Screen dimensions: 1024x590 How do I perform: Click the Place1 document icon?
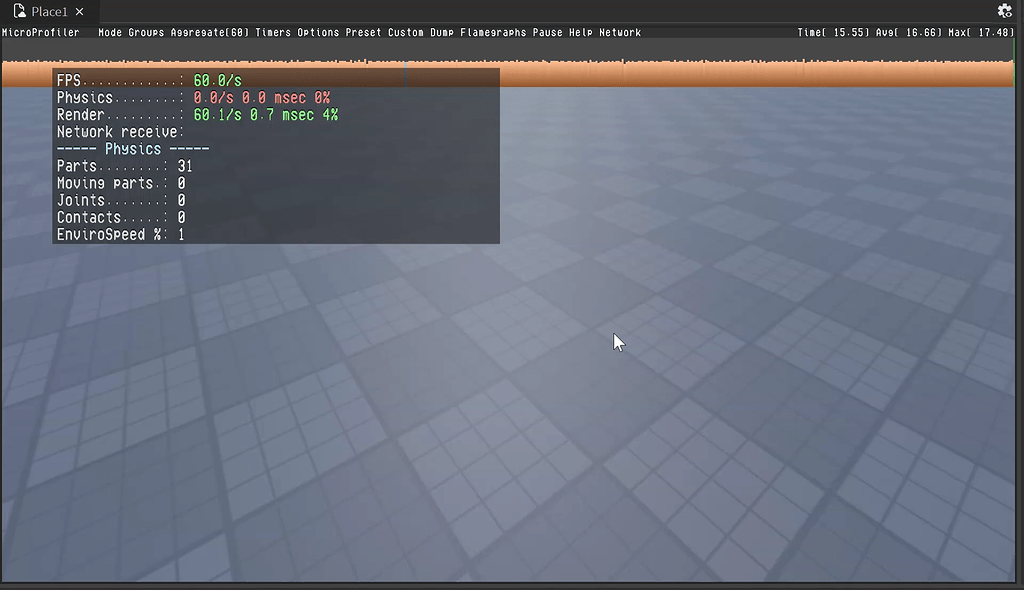[17, 13]
